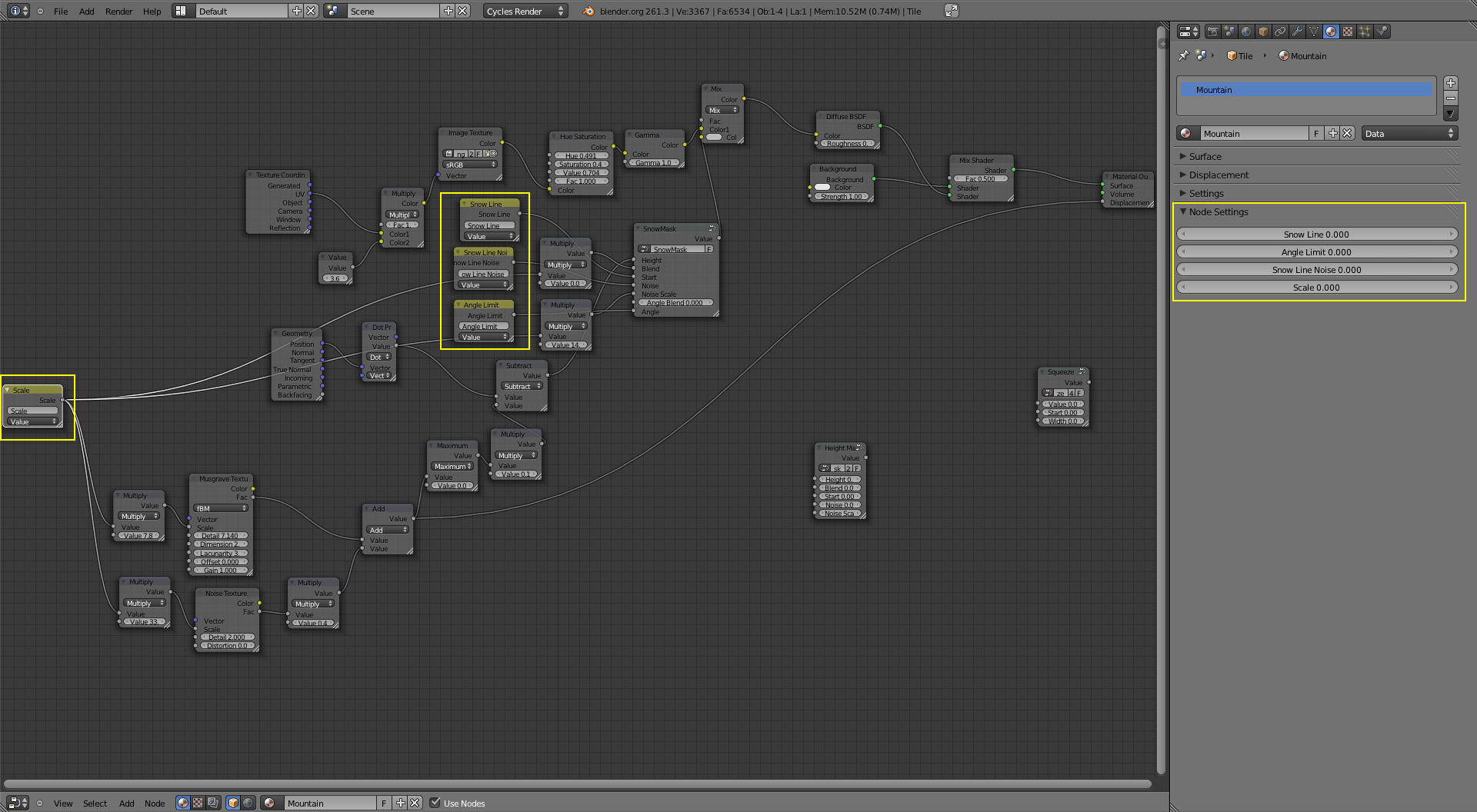
Task: Open the File menu
Action: point(61,11)
